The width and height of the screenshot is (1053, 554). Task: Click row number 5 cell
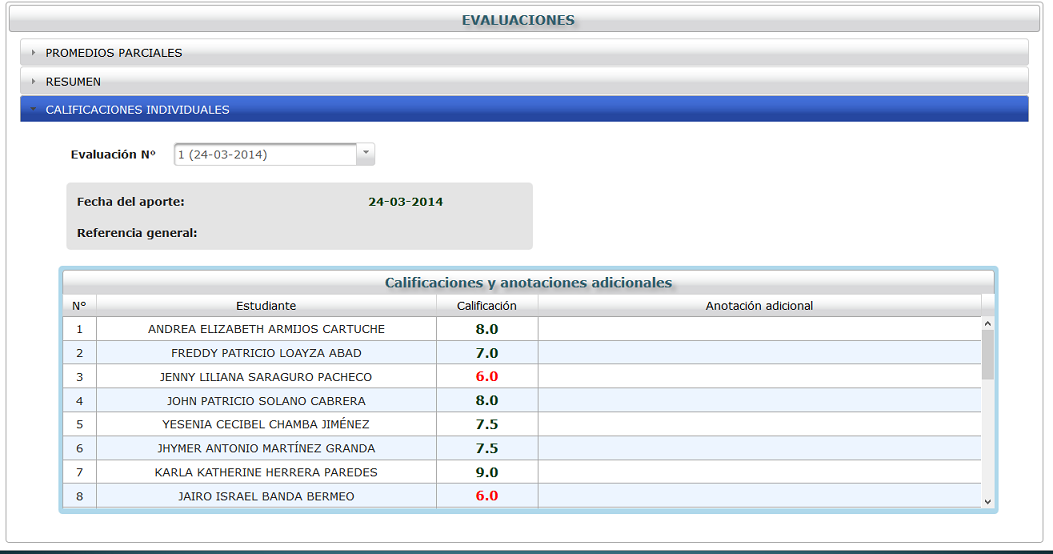click(79, 424)
